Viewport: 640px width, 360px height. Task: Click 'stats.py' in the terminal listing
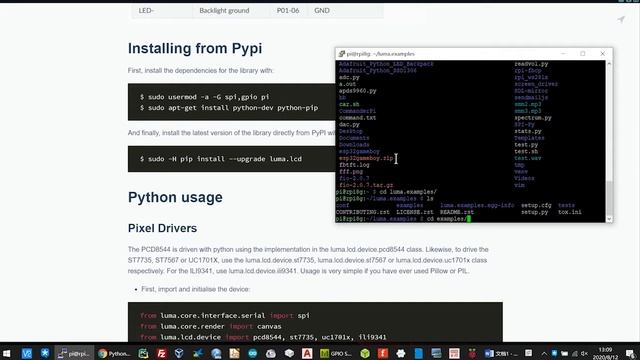pos(528,131)
